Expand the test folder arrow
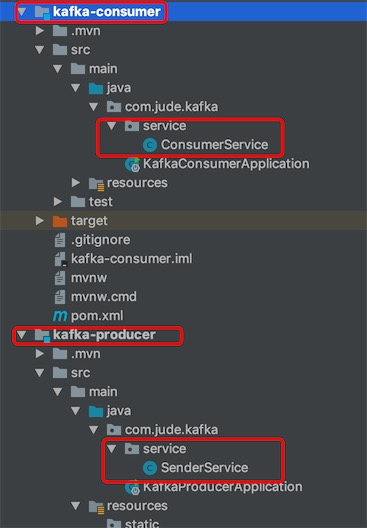This screenshot has width=367, height=528. (58, 202)
